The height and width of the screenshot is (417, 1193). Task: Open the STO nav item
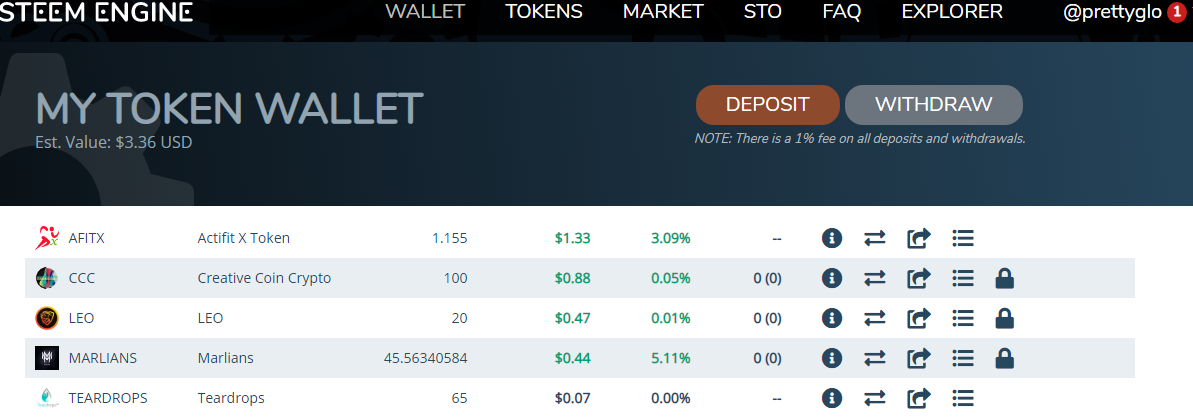(763, 11)
